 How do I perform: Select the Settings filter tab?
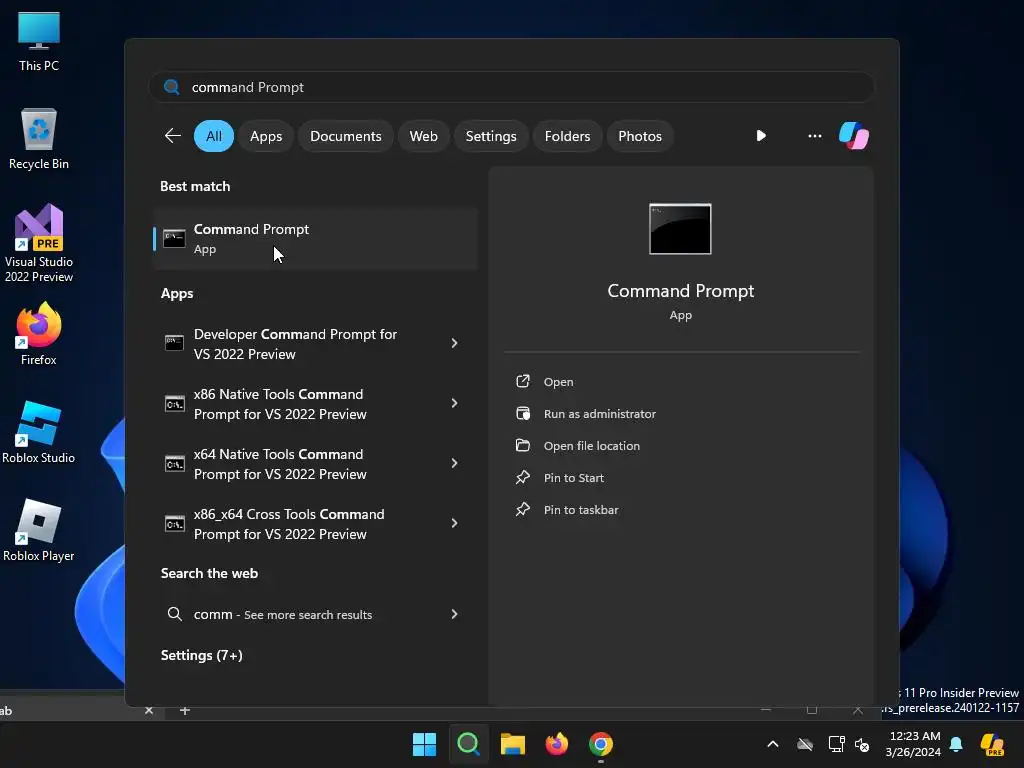tap(490, 136)
